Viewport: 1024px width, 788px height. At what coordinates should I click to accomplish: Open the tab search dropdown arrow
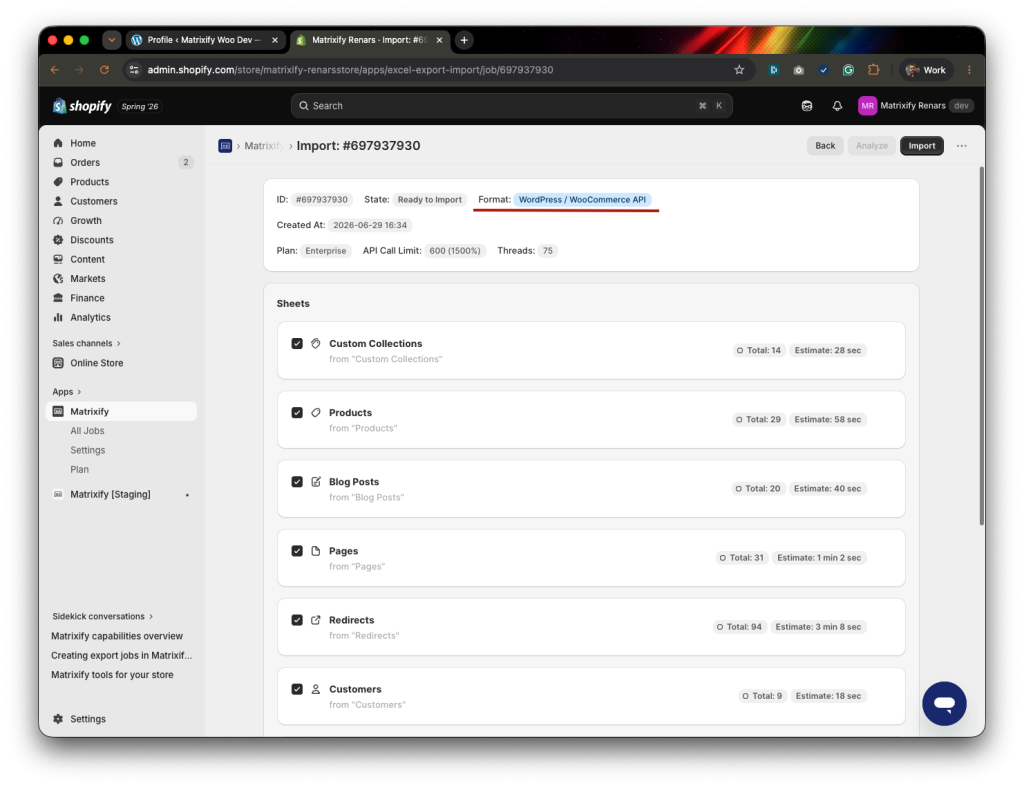tap(112, 40)
